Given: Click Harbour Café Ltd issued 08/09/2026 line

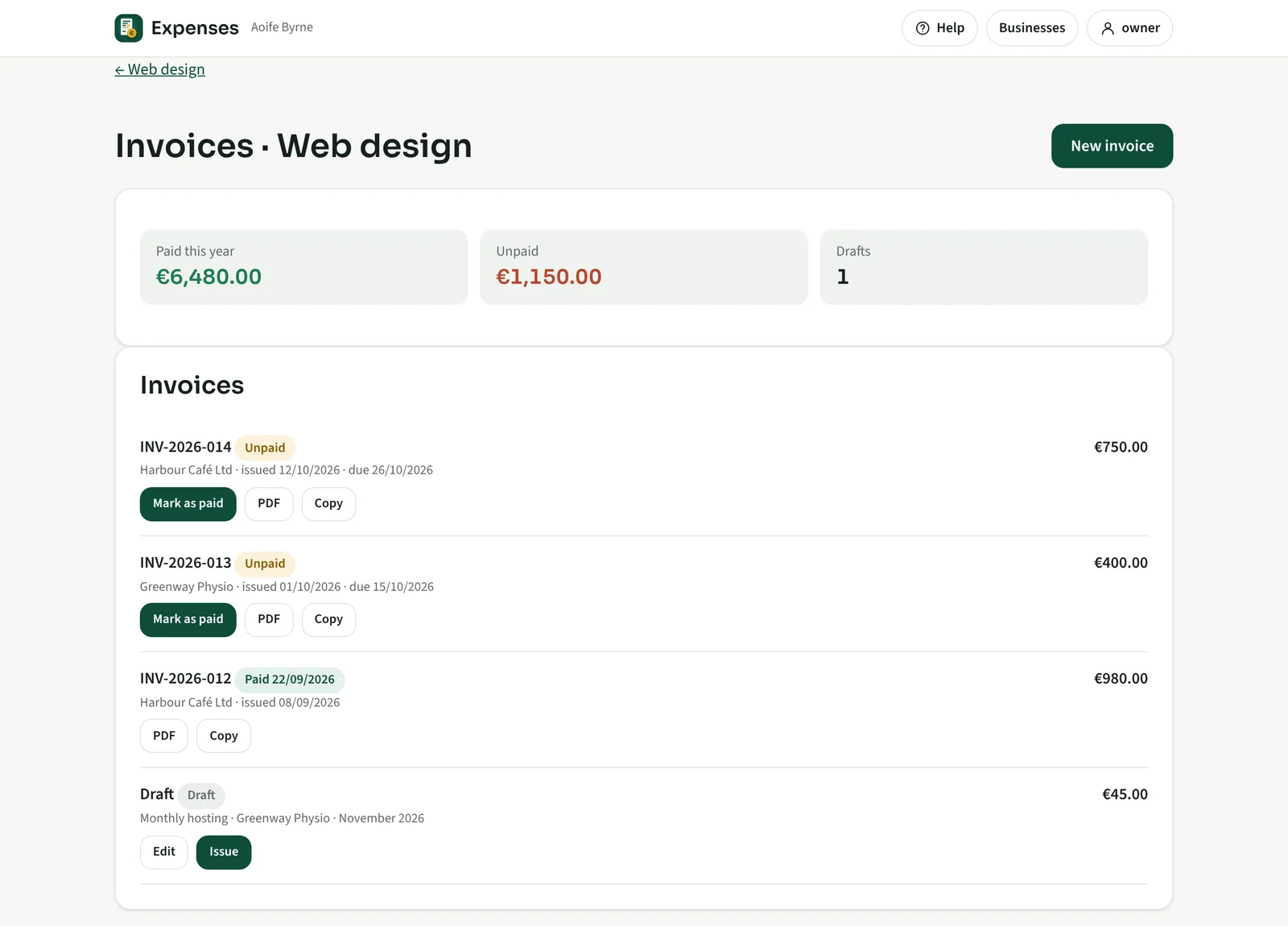Looking at the screenshot, I should (x=240, y=703).
